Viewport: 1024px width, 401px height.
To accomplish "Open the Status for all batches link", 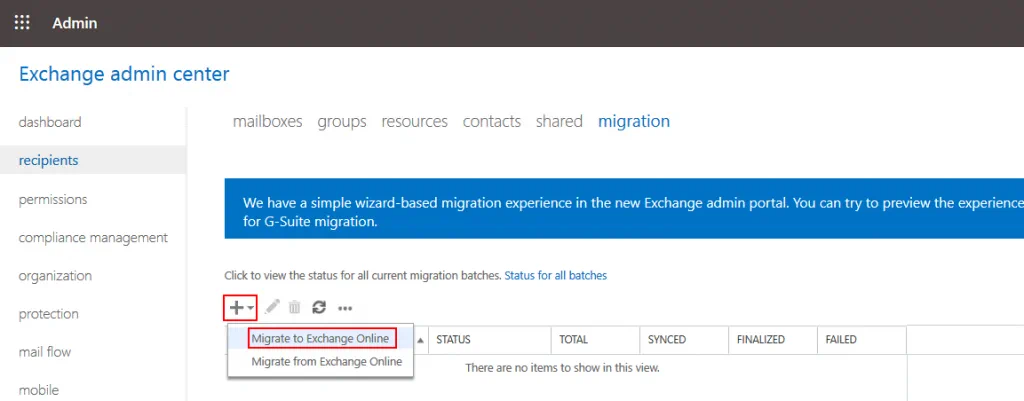I will tap(555, 275).
